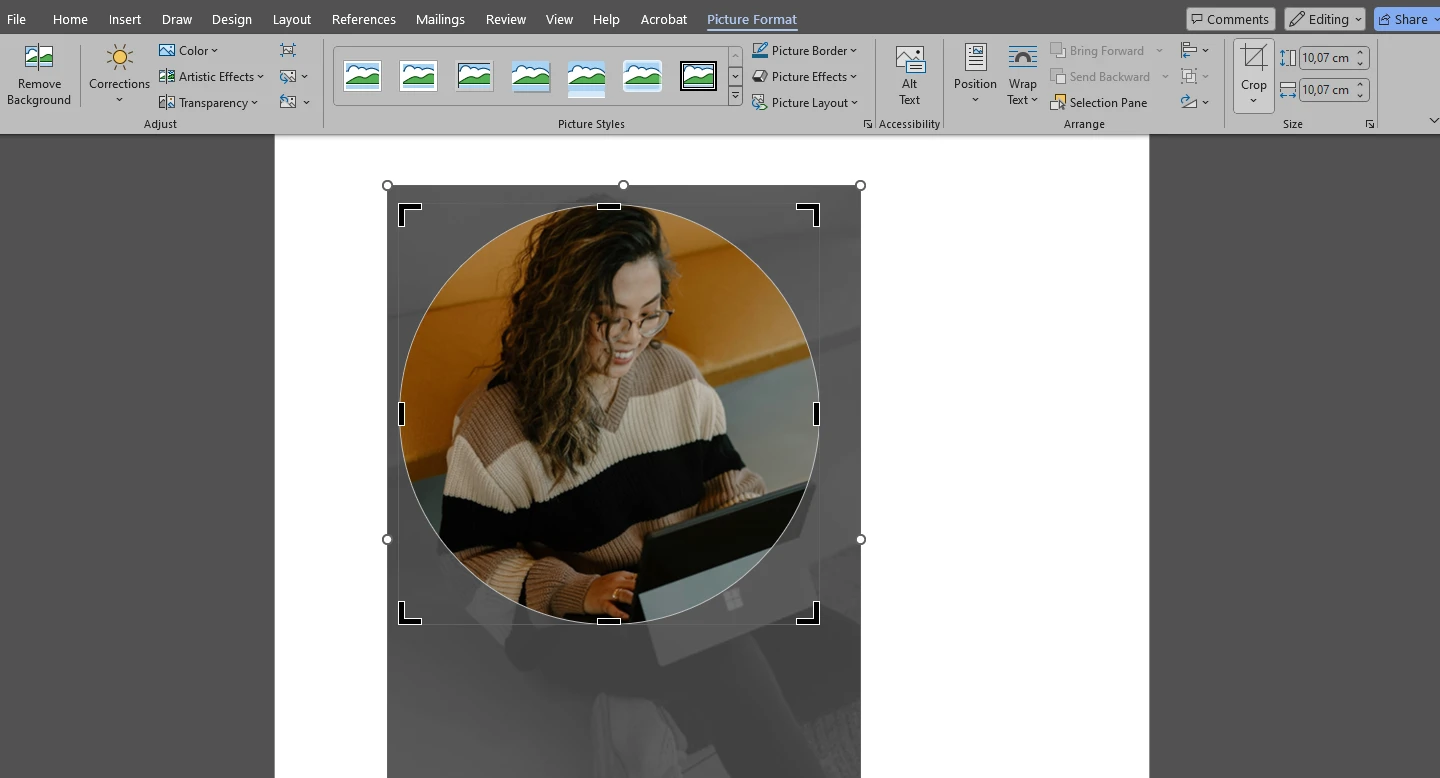Click the right-edge crop handle

coord(816,414)
